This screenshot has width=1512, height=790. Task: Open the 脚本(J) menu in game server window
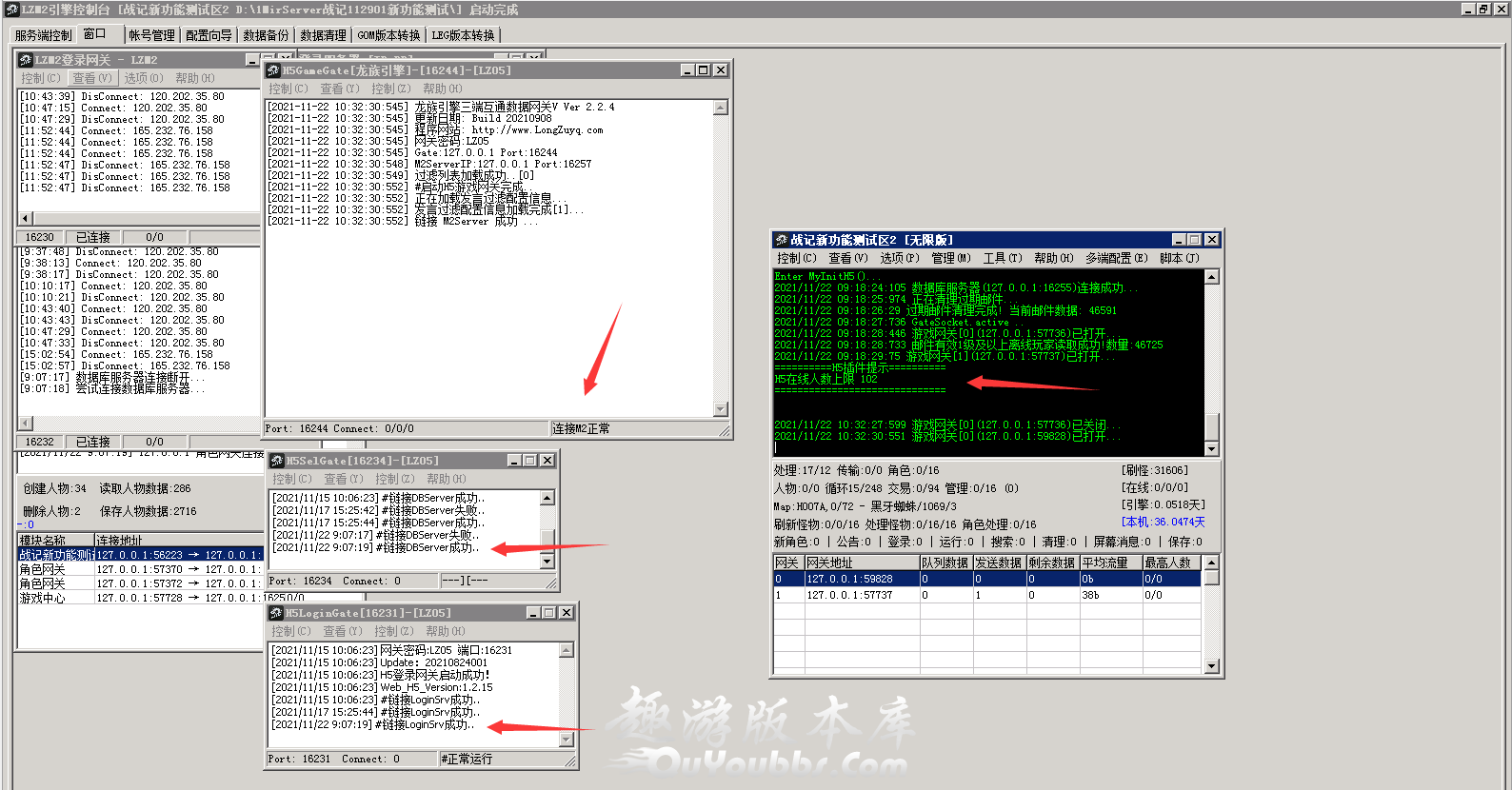click(x=1179, y=258)
